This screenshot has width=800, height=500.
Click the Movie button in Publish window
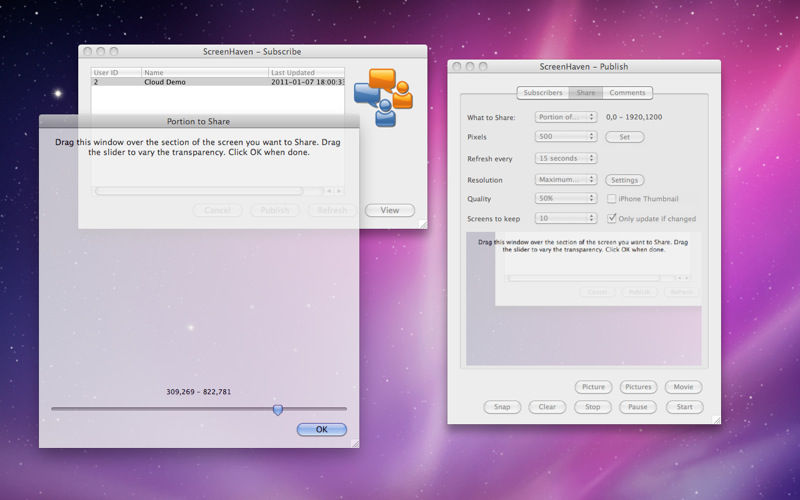[x=683, y=387]
